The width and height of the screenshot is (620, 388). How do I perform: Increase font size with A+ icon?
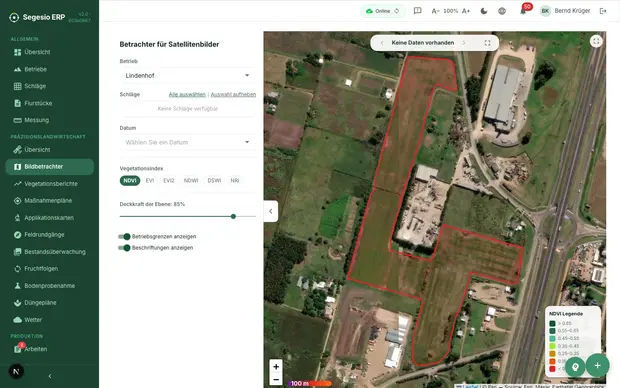[466, 11]
